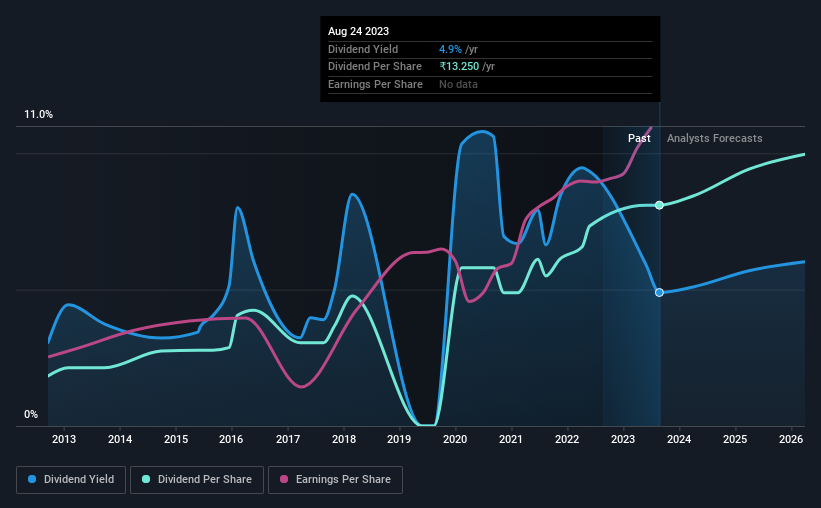Select the blue data point marker at Aug 2023
This screenshot has width=821, height=508.
coord(659,292)
